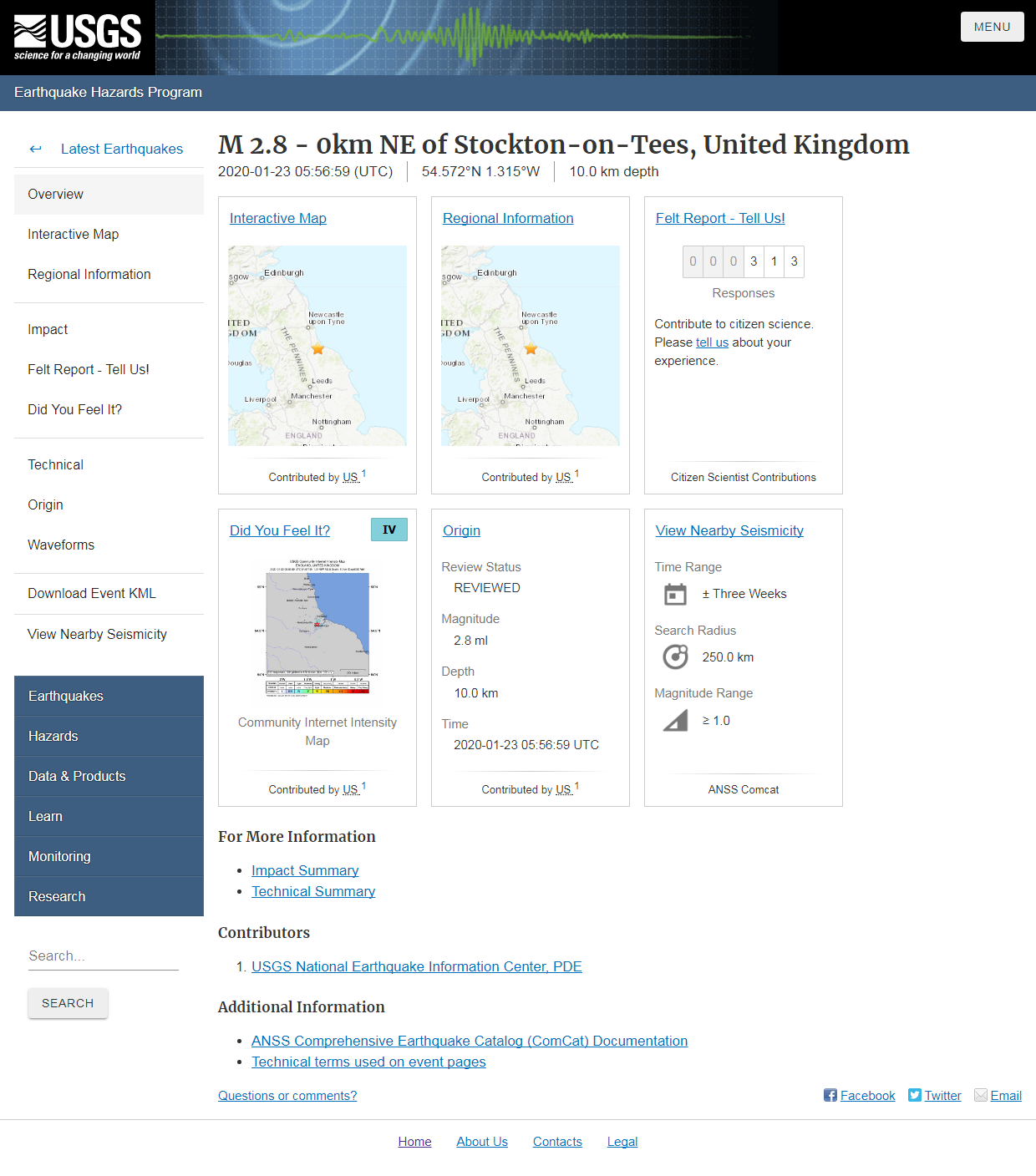Open Latest Earthquakes link

[x=122, y=149]
